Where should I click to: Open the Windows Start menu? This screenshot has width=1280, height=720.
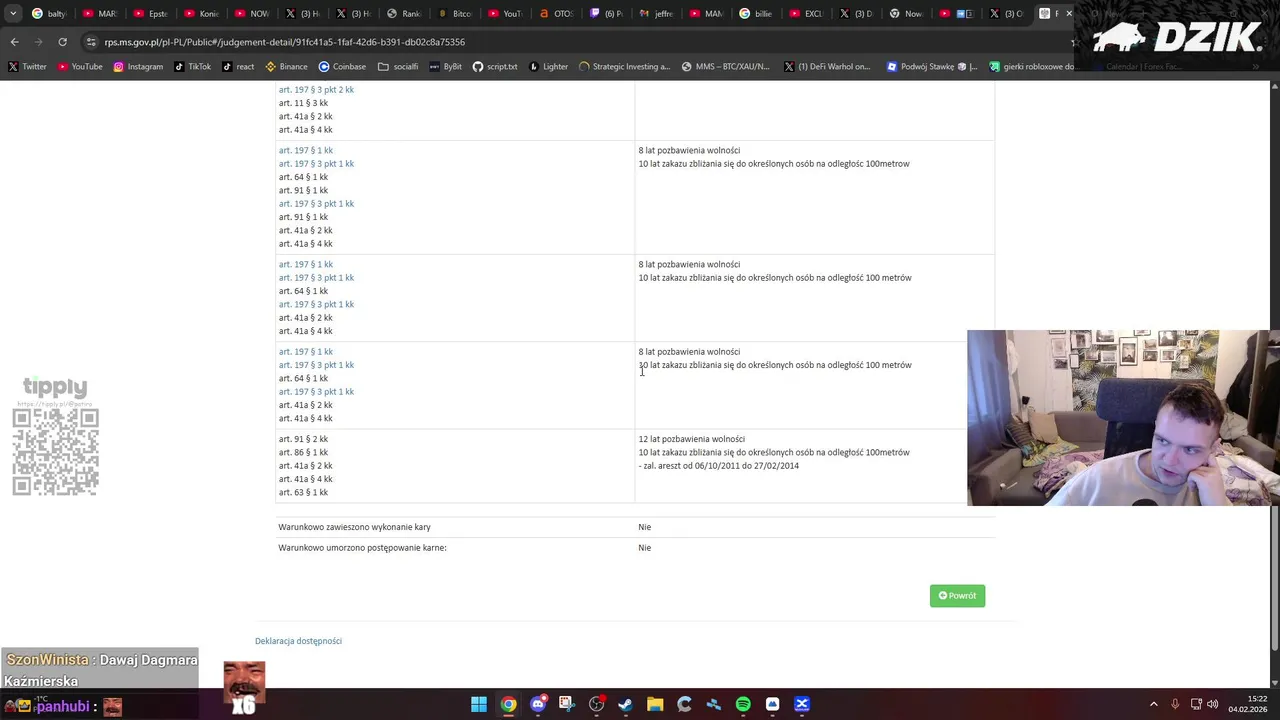(479, 704)
